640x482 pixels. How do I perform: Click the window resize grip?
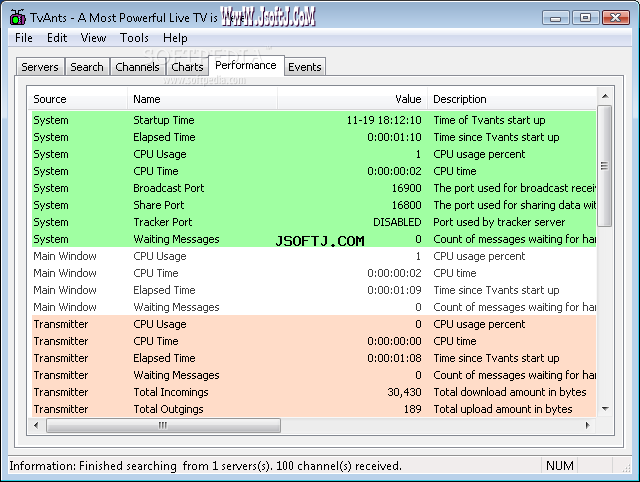[x=626, y=468]
